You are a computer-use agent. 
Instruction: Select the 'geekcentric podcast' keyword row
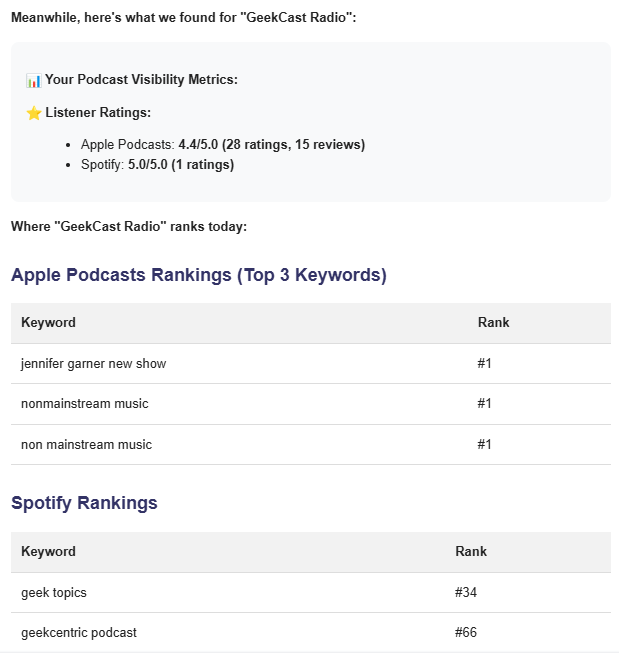(x=311, y=633)
